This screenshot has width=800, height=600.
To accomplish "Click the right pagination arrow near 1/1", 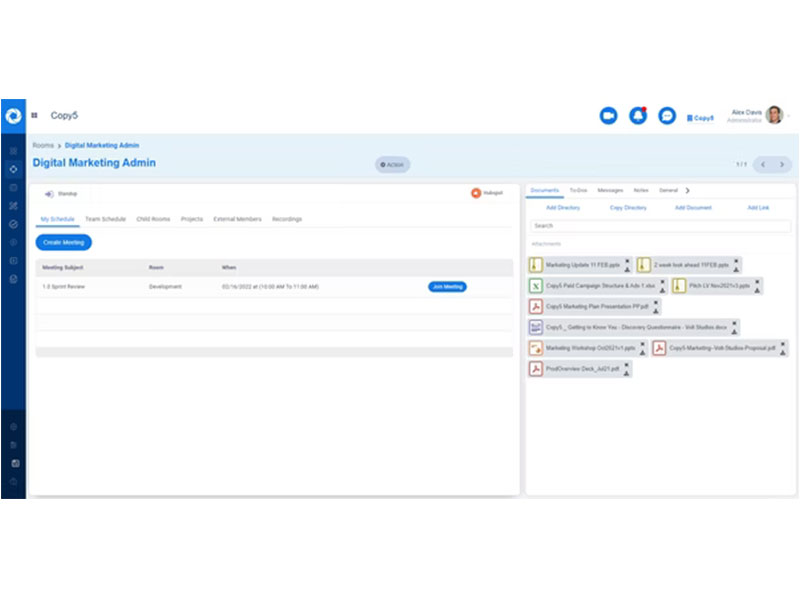I will click(779, 163).
